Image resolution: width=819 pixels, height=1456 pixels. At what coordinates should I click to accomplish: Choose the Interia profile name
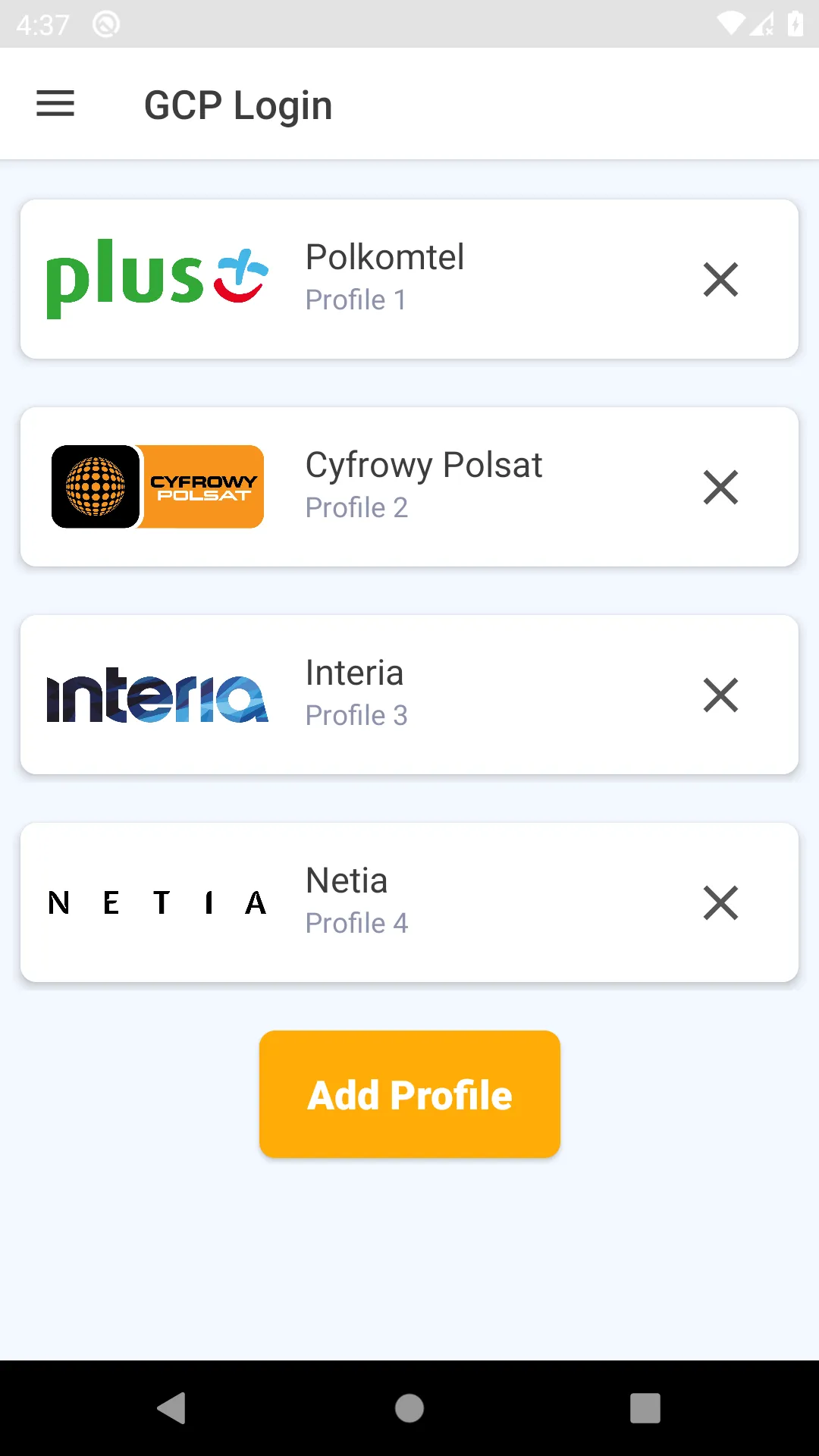[x=354, y=673]
